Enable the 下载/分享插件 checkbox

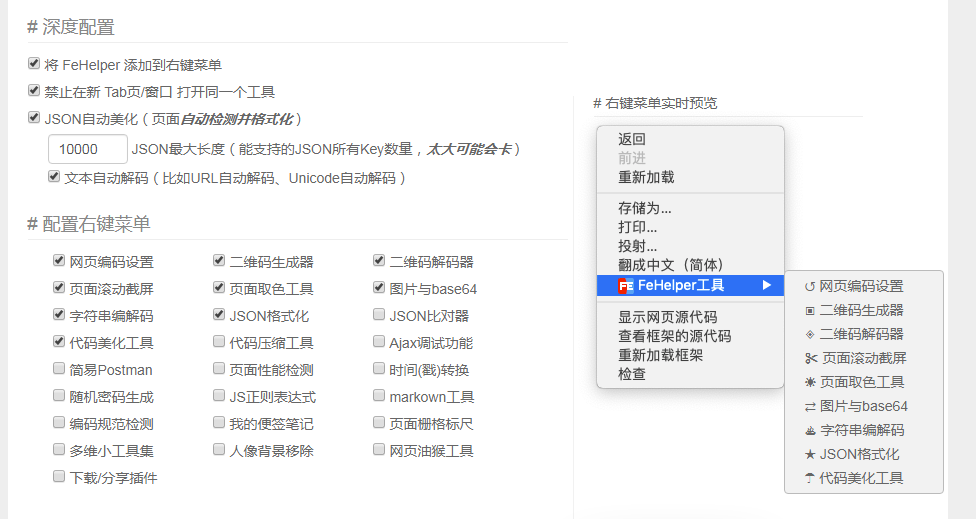[59, 476]
